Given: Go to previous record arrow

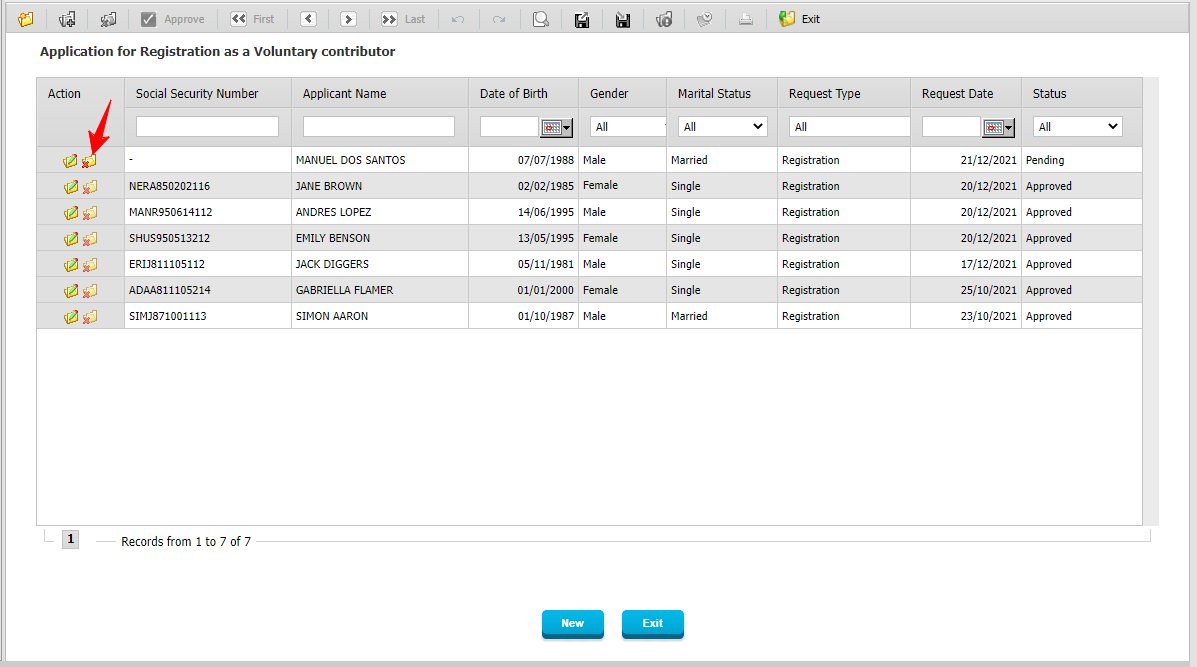Looking at the screenshot, I should (x=308, y=19).
